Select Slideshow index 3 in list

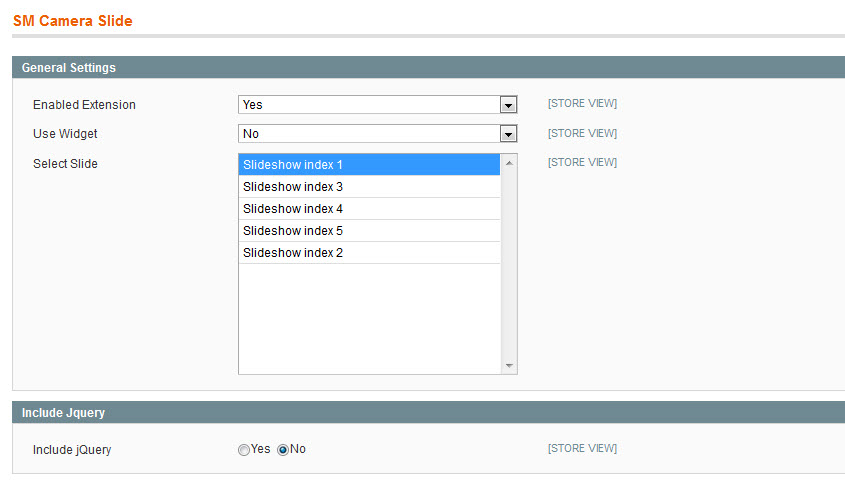(369, 187)
